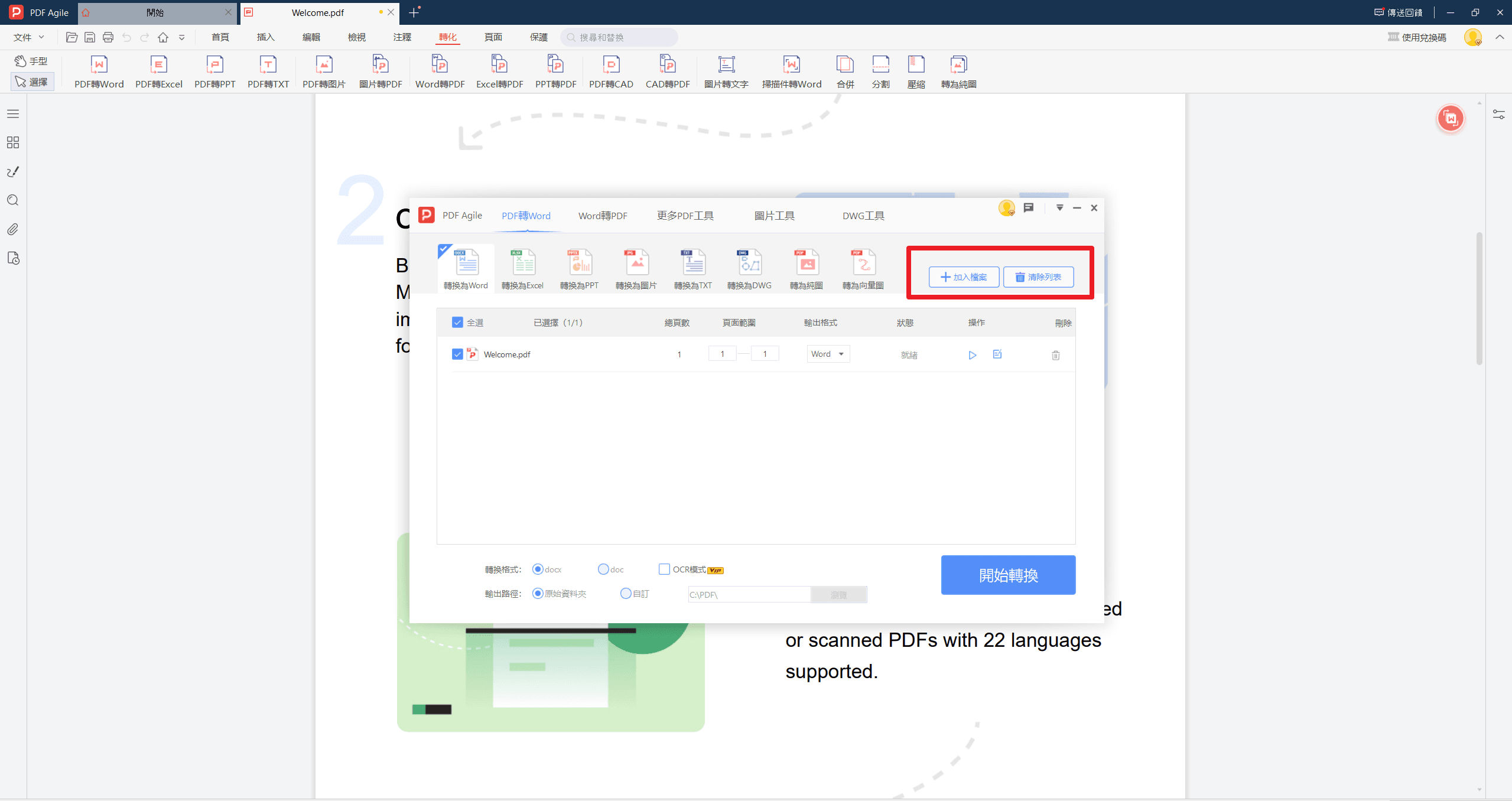The width and height of the screenshot is (1512, 801).
Task: Enable the OCR模式 checkbox
Action: [664, 569]
